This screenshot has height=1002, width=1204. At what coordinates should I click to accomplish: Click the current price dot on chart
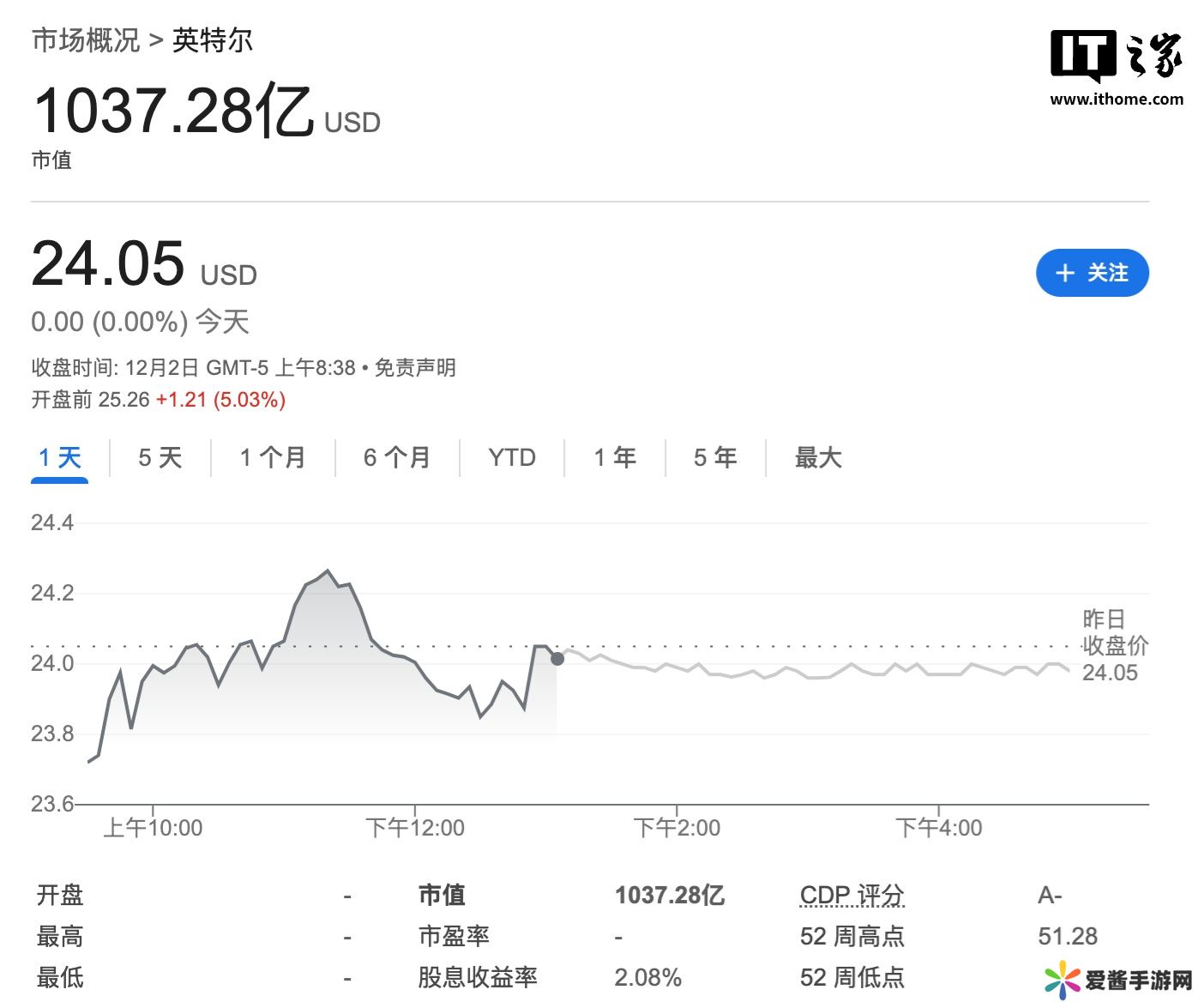click(x=557, y=659)
